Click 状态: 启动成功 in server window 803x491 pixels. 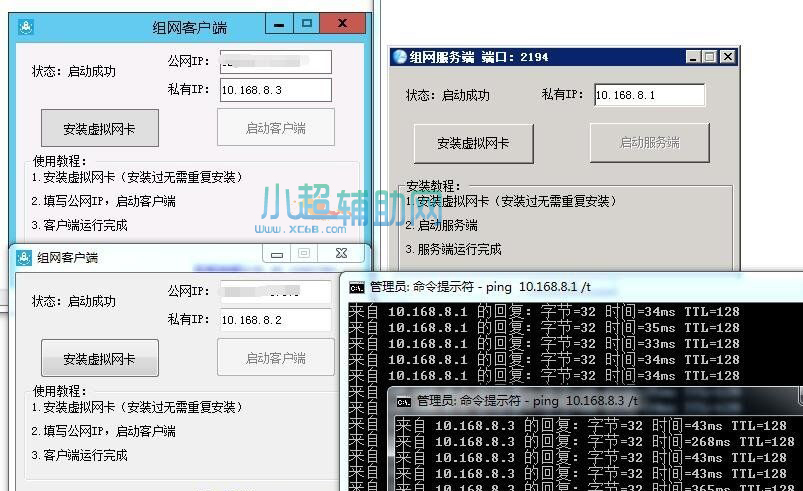coord(448,95)
